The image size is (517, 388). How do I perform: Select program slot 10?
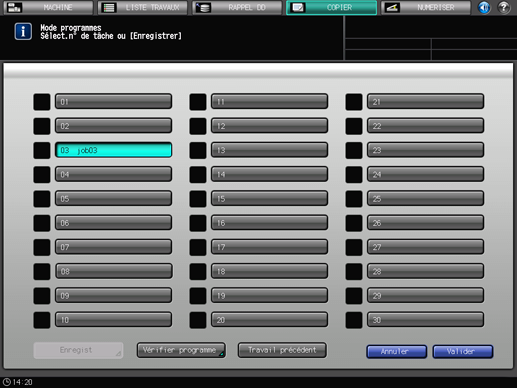113,320
